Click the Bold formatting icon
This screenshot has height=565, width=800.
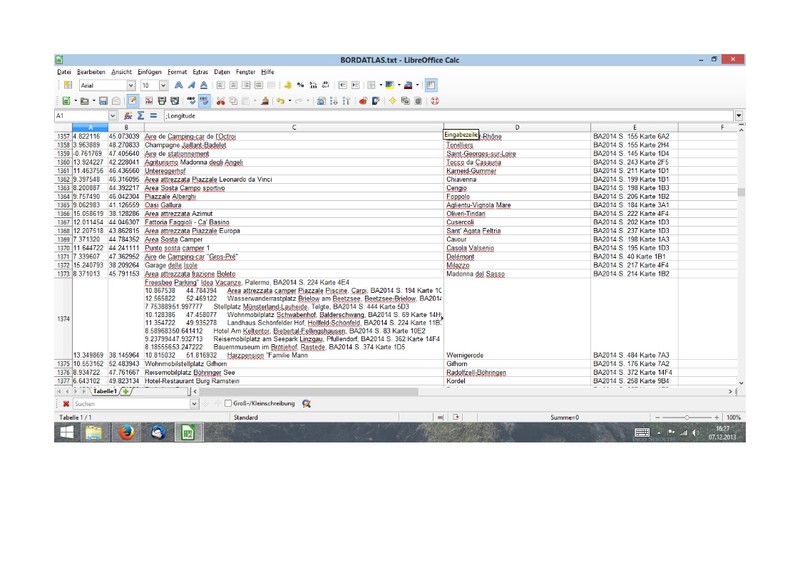pyautogui.click(x=179, y=86)
